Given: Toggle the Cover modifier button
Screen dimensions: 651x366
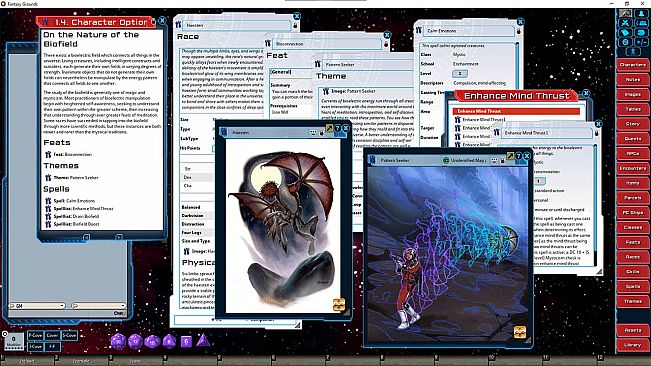Looking at the screenshot, I should tap(52, 335).
